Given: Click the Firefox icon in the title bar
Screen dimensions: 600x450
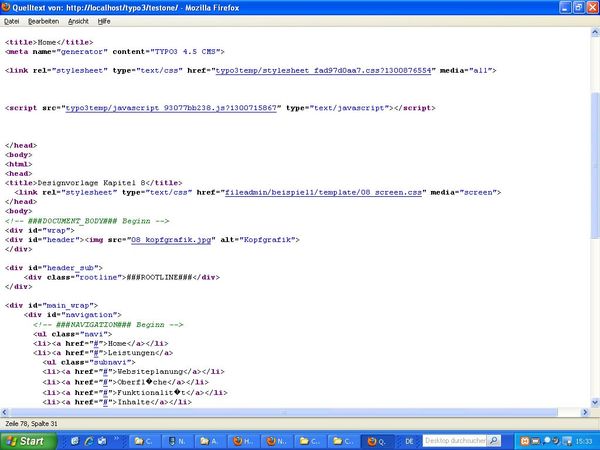Looking at the screenshot, I should (x=6, y=7).
